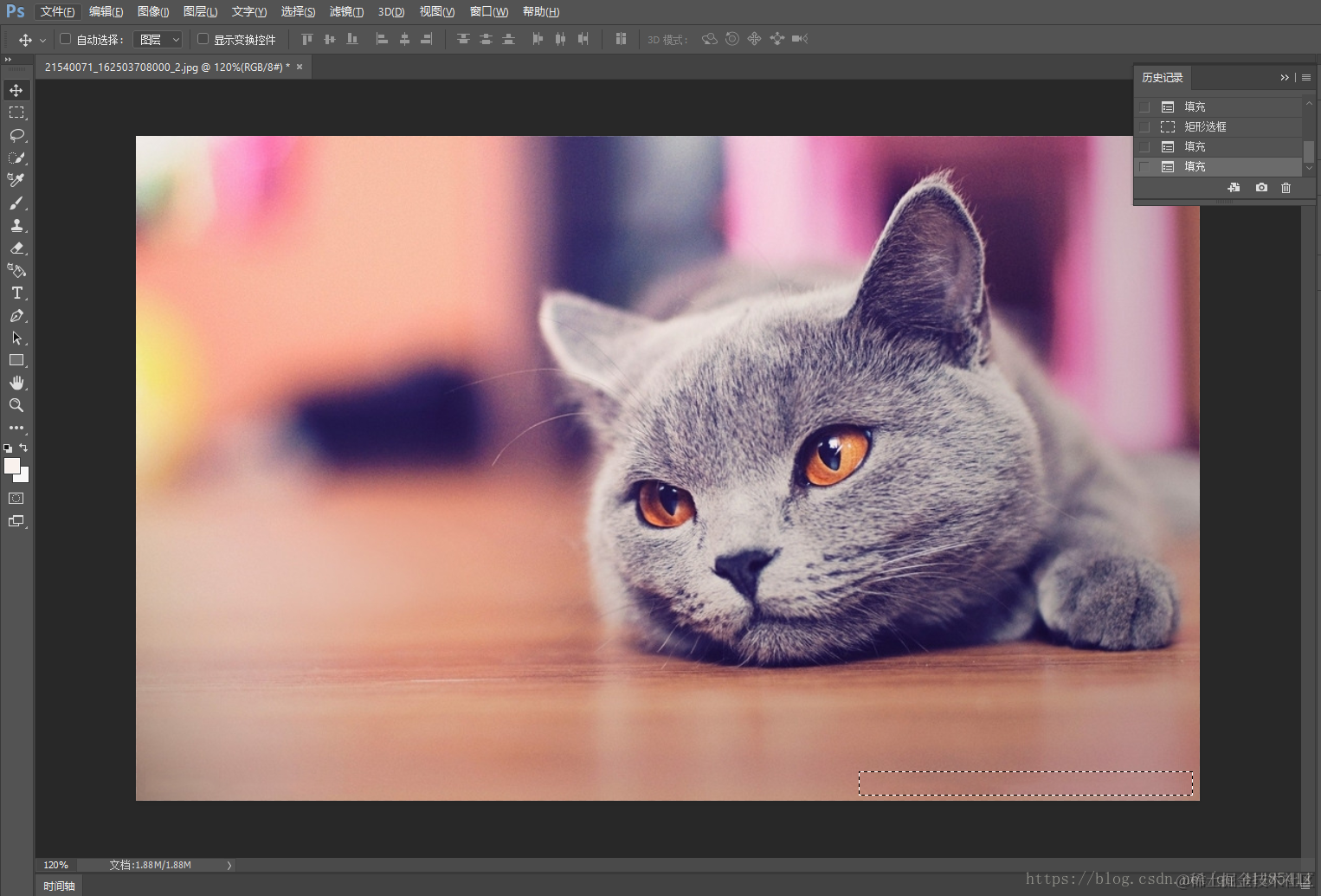The width and height of the screenshot is (1321, 896).
Task: Select the Eyedropper tool
Action: (x=16, y=180)
